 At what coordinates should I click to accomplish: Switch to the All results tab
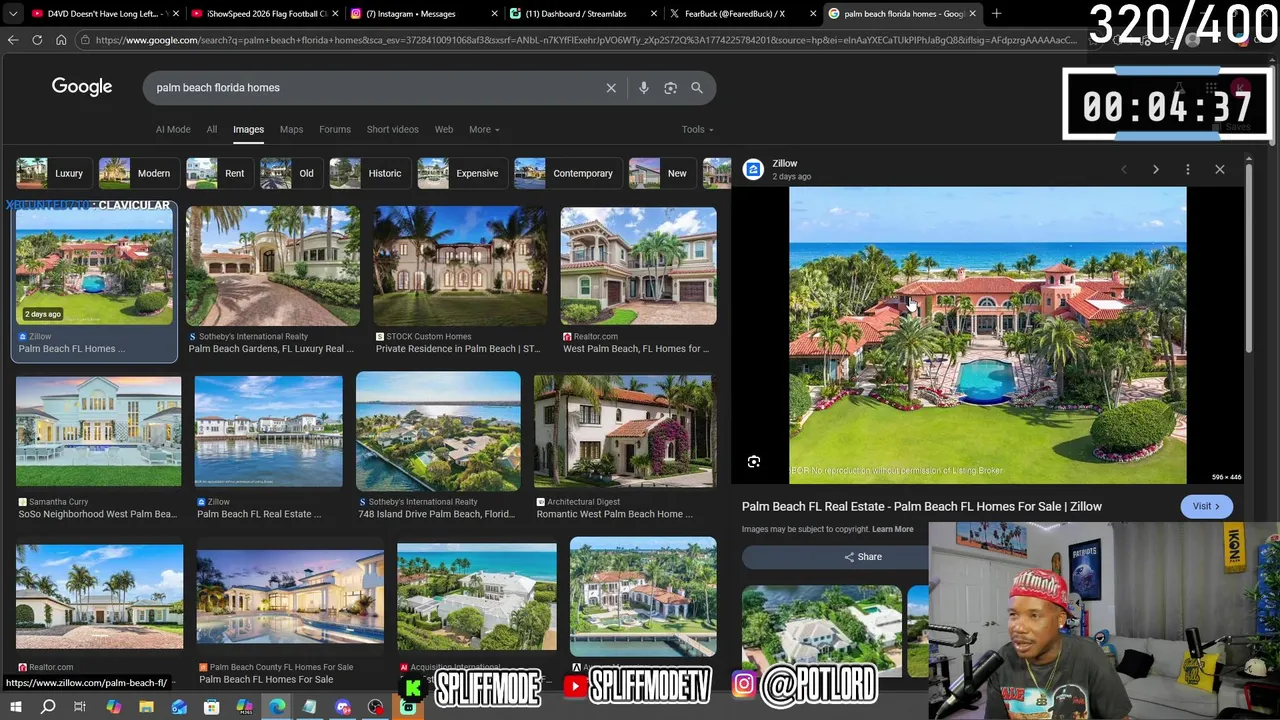[212, 129]
